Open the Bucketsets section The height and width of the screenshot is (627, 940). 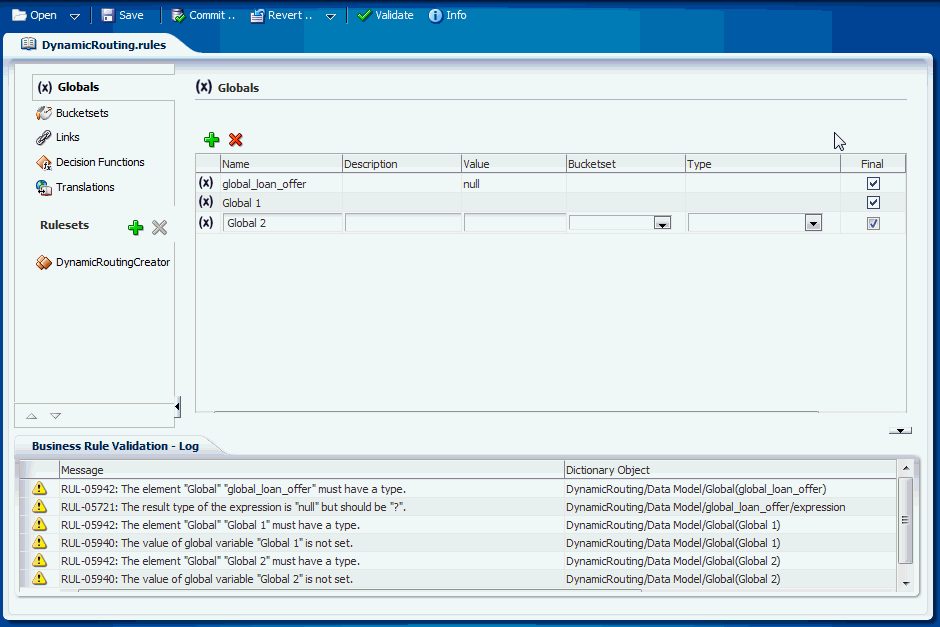(82, 113)
